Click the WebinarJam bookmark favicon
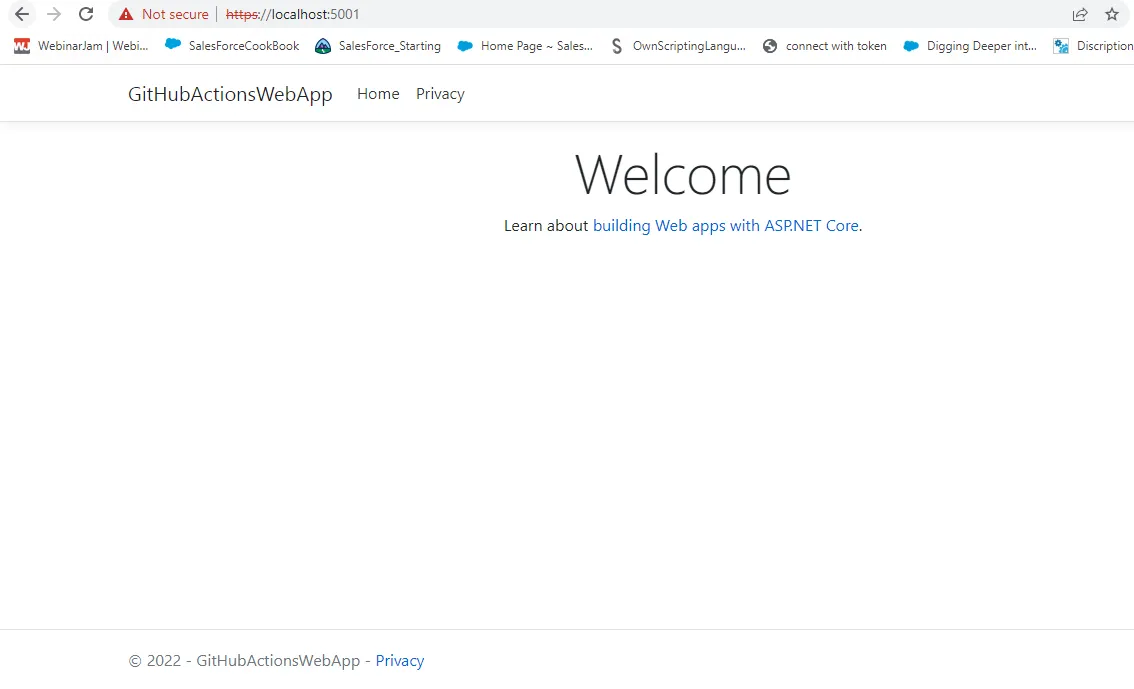 point(20,45)
